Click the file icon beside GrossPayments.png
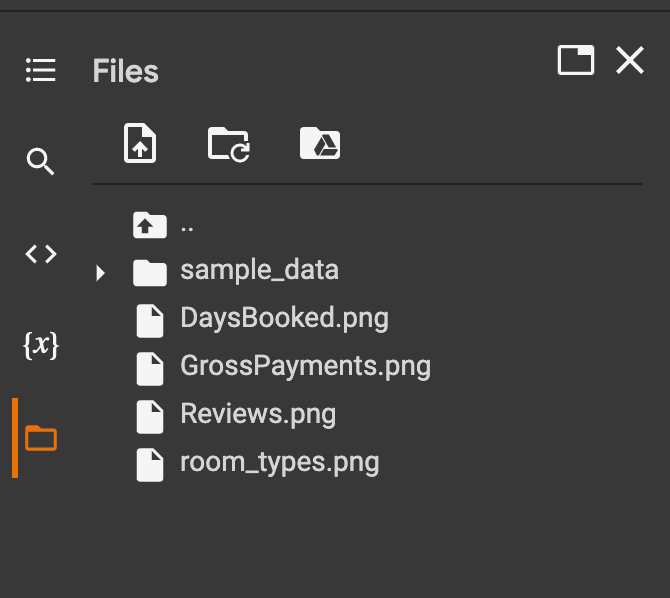670x598 pixels. pyautogui.click(x=150, y=369)
